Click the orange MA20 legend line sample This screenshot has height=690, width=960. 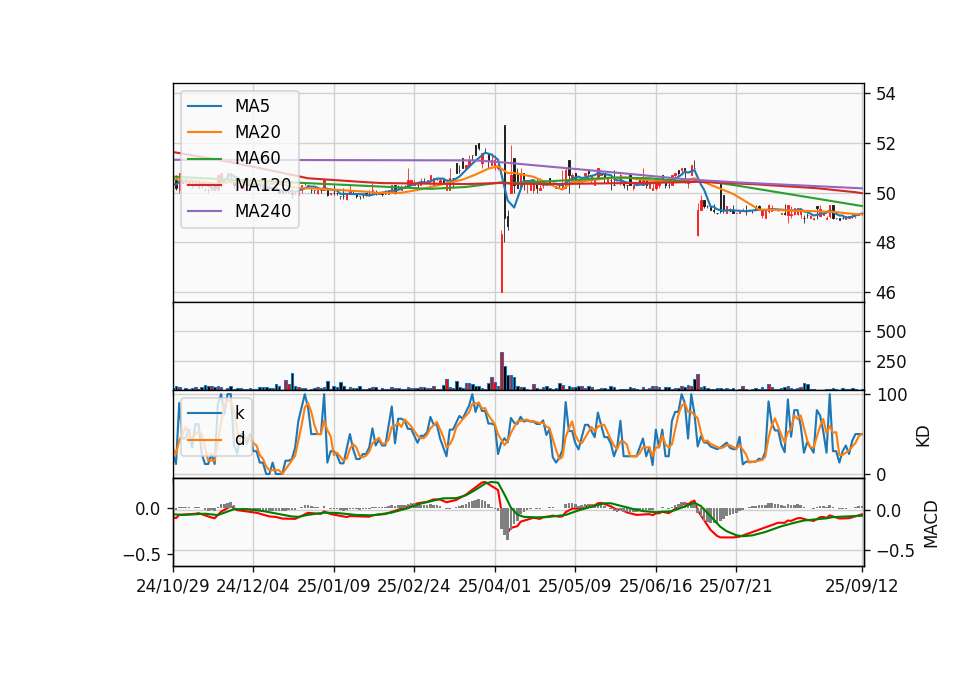[204, 132]
